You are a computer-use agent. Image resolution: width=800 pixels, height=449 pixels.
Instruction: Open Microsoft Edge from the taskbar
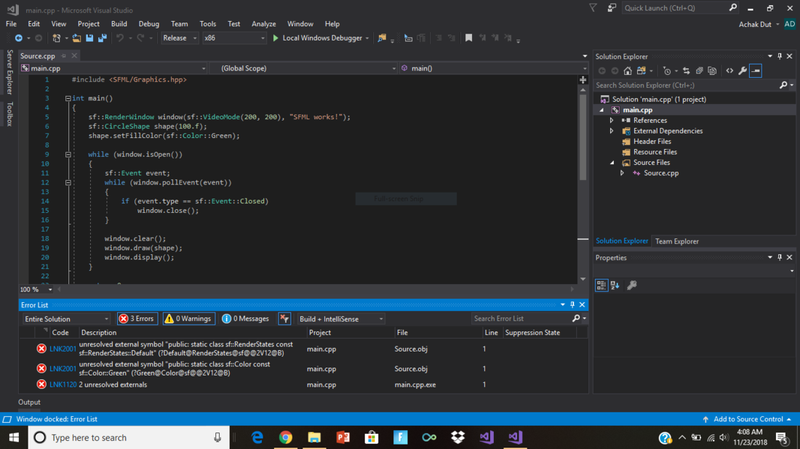point(257,437)
